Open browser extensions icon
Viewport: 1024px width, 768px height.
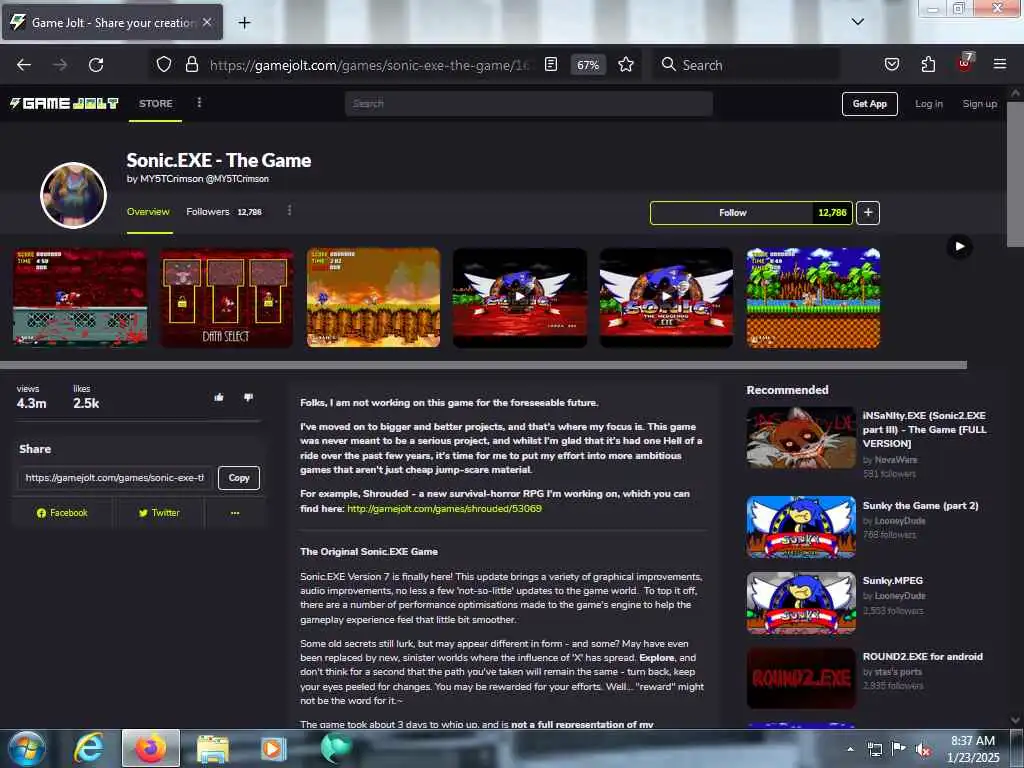tap(928, 65)
